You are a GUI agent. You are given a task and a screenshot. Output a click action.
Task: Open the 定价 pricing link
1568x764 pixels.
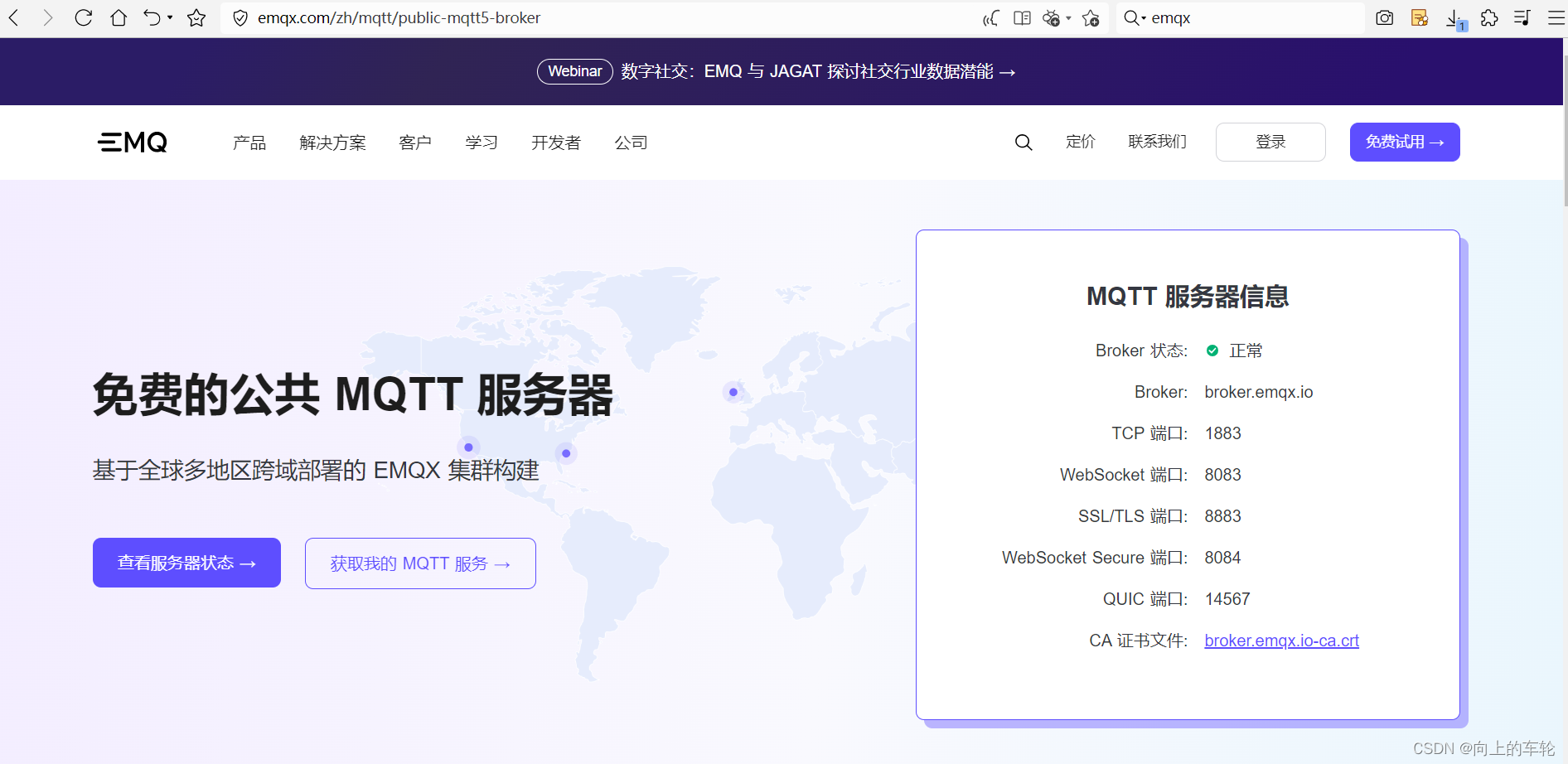click(1081, 142)
